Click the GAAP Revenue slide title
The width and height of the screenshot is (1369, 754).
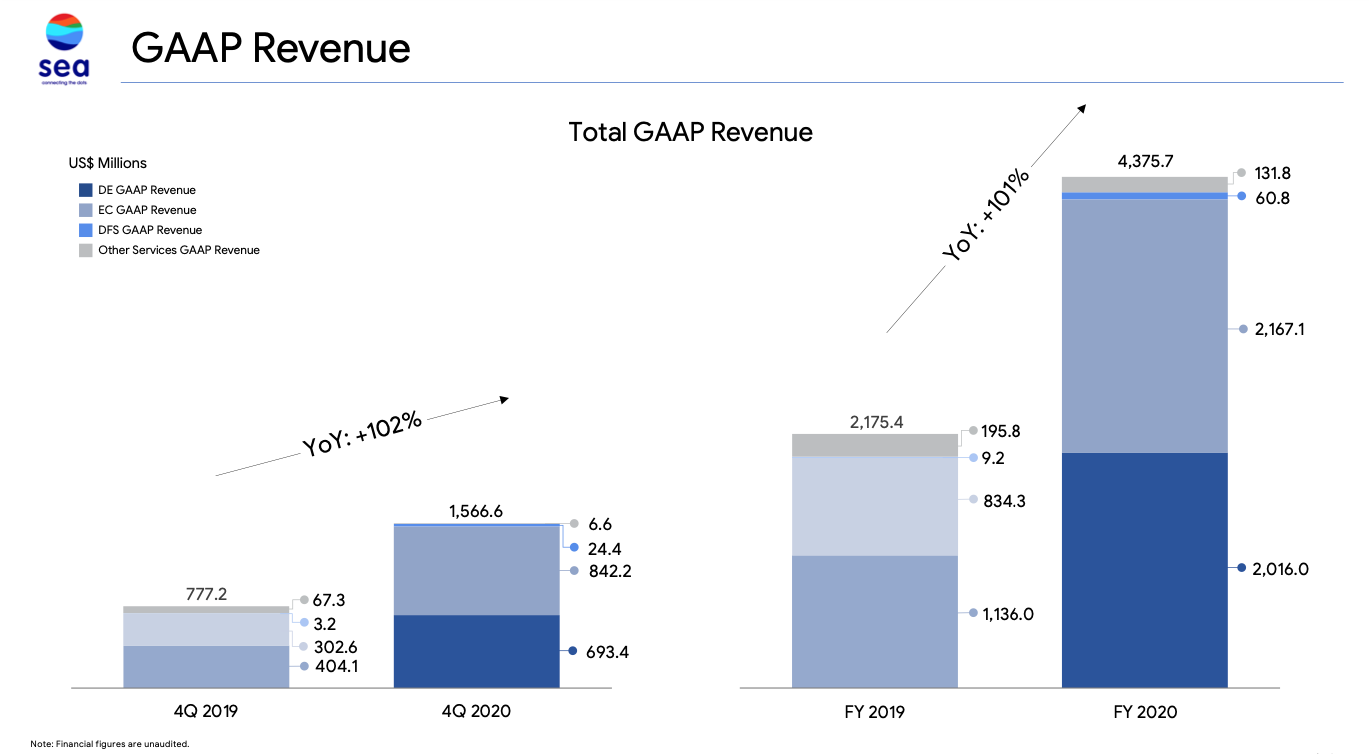tap(272, 47)
